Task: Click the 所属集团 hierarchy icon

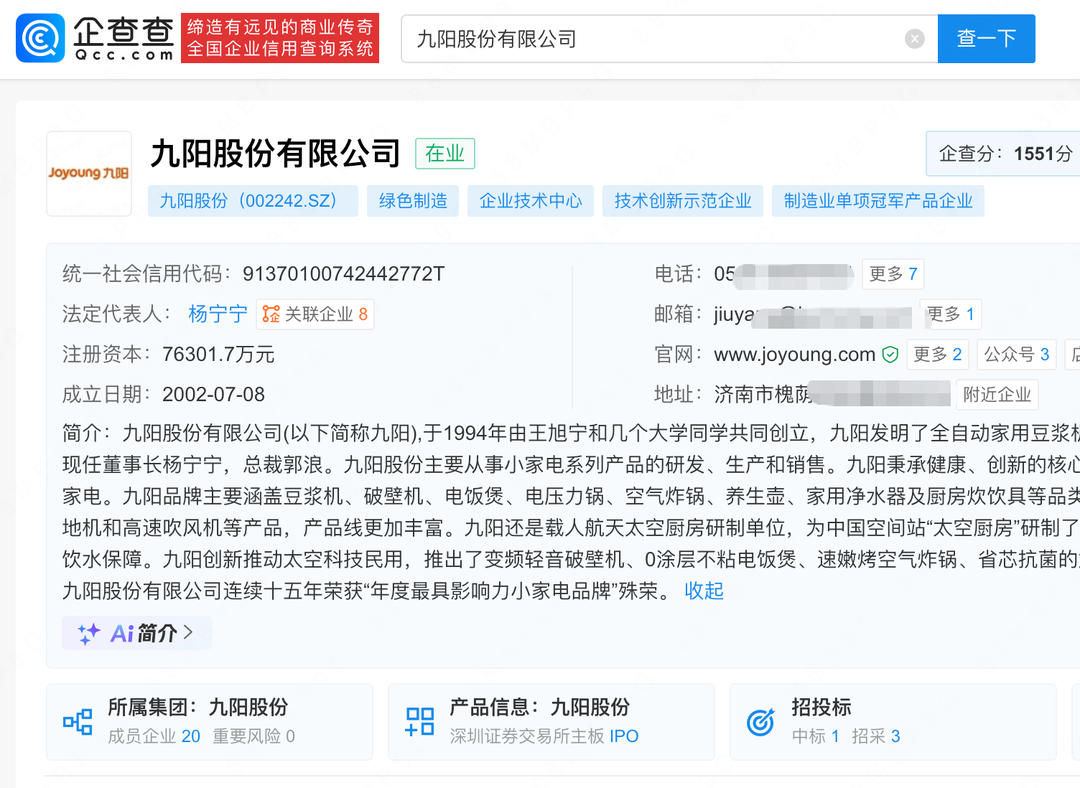Action: (78, 721)
